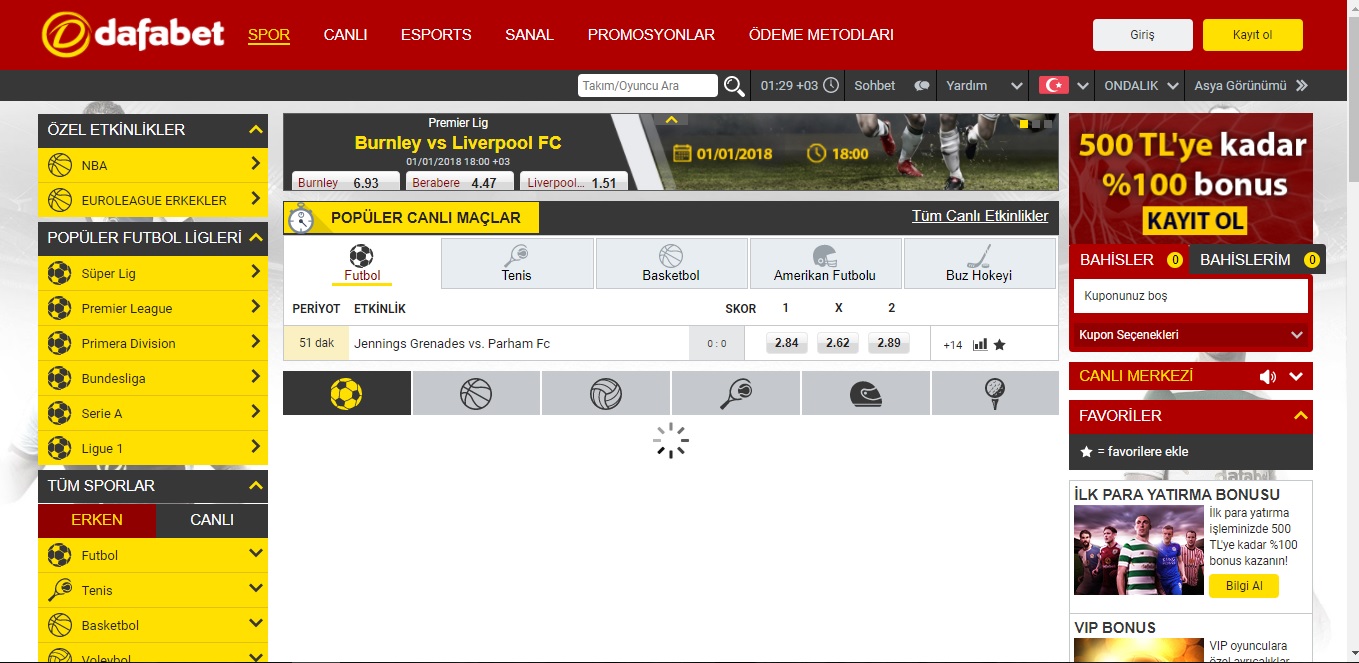Click the clock icon beside 01:29 +03
The width and height of the screenshot is (1359, 663).
830,86
